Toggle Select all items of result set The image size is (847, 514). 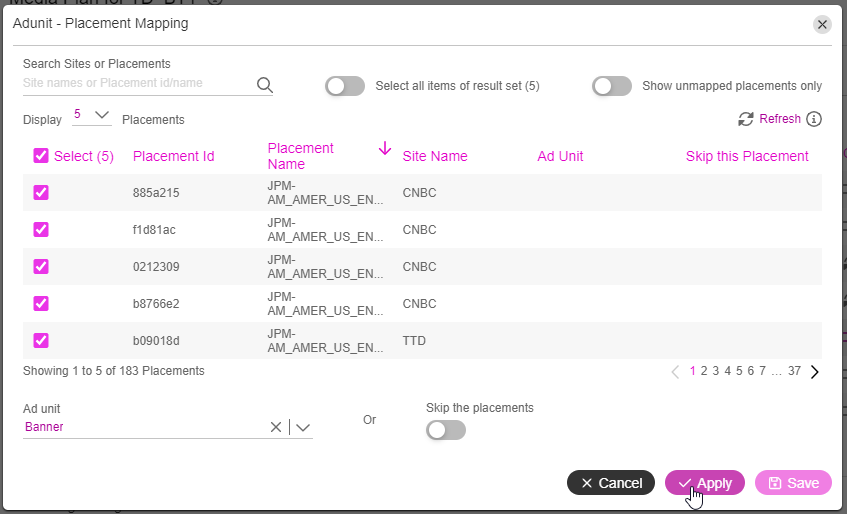pyautogui.click(x=345, y=86)
